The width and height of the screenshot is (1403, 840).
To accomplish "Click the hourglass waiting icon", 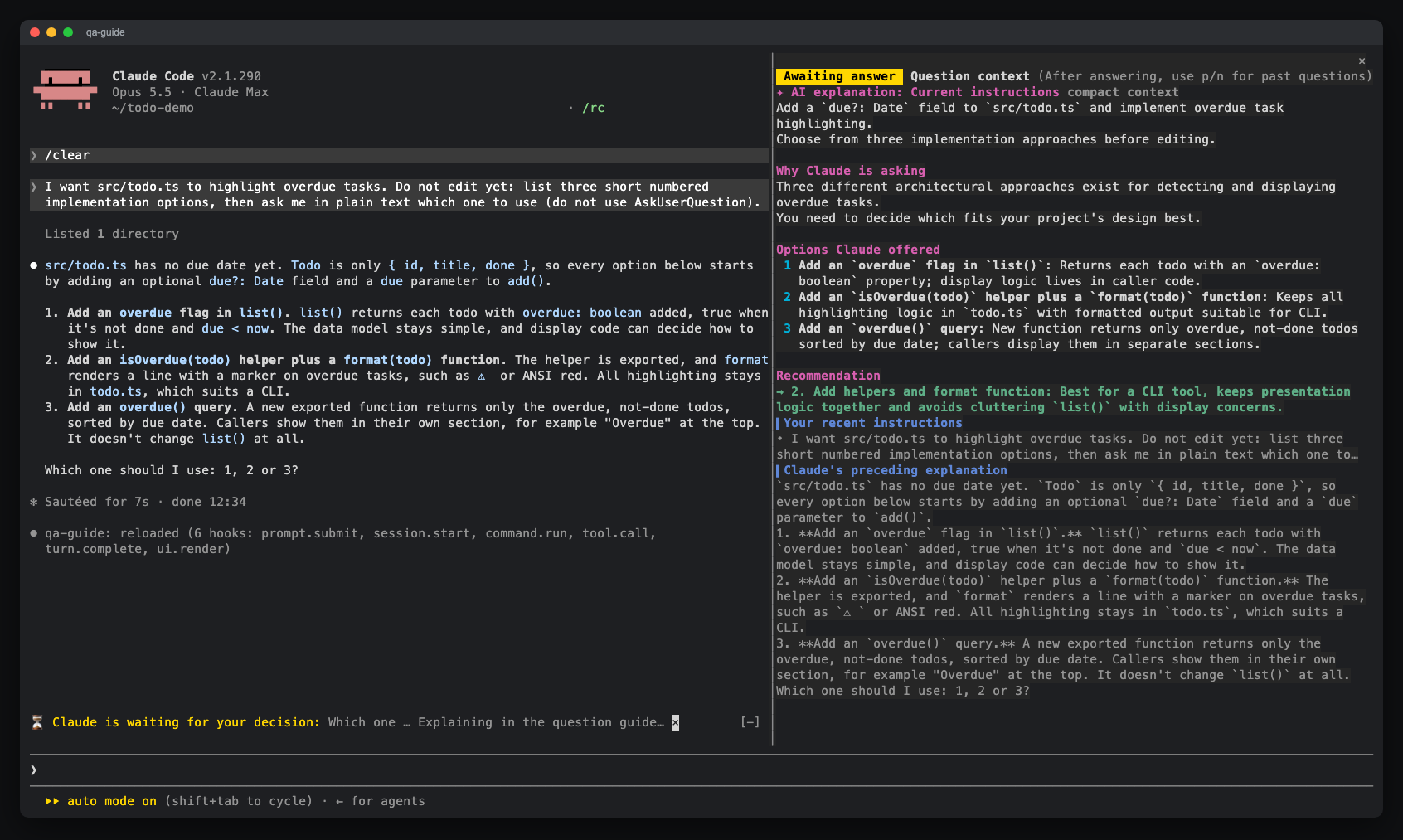I will point(37,722).
